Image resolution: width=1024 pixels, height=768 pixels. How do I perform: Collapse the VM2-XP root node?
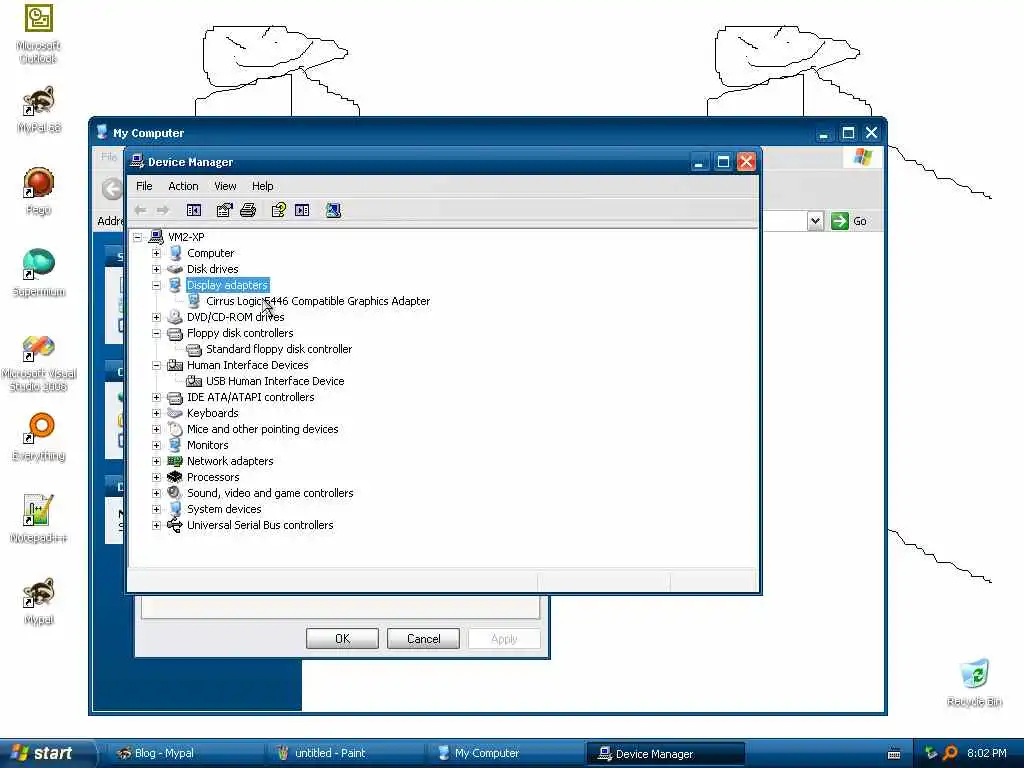tap(138, 237)
